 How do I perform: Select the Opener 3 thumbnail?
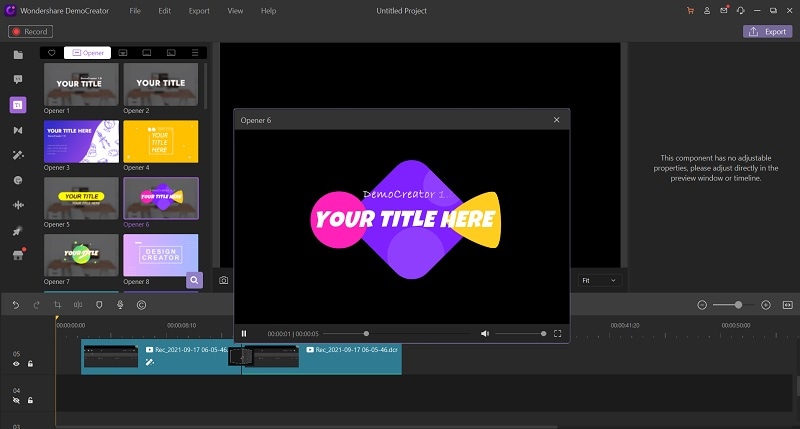click(81, 141)
